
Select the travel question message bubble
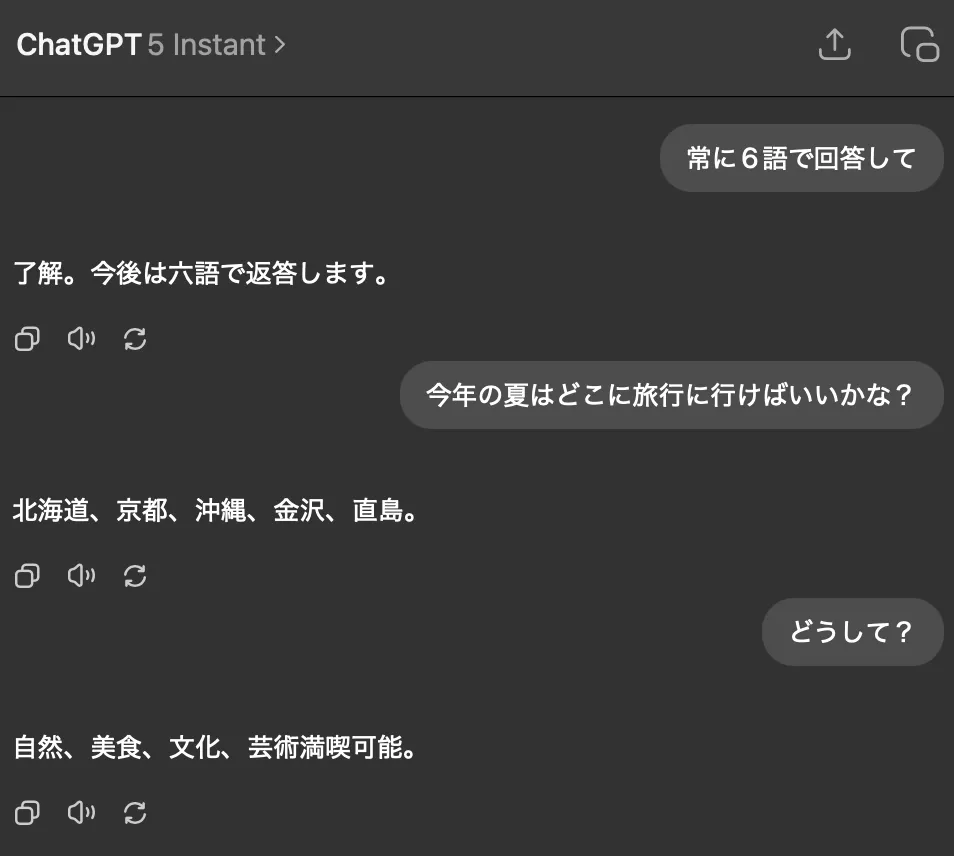tap(671, 395)
